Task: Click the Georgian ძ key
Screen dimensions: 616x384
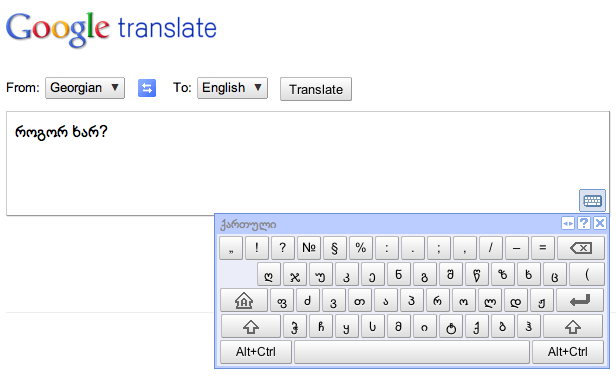Action: point(308,301)
